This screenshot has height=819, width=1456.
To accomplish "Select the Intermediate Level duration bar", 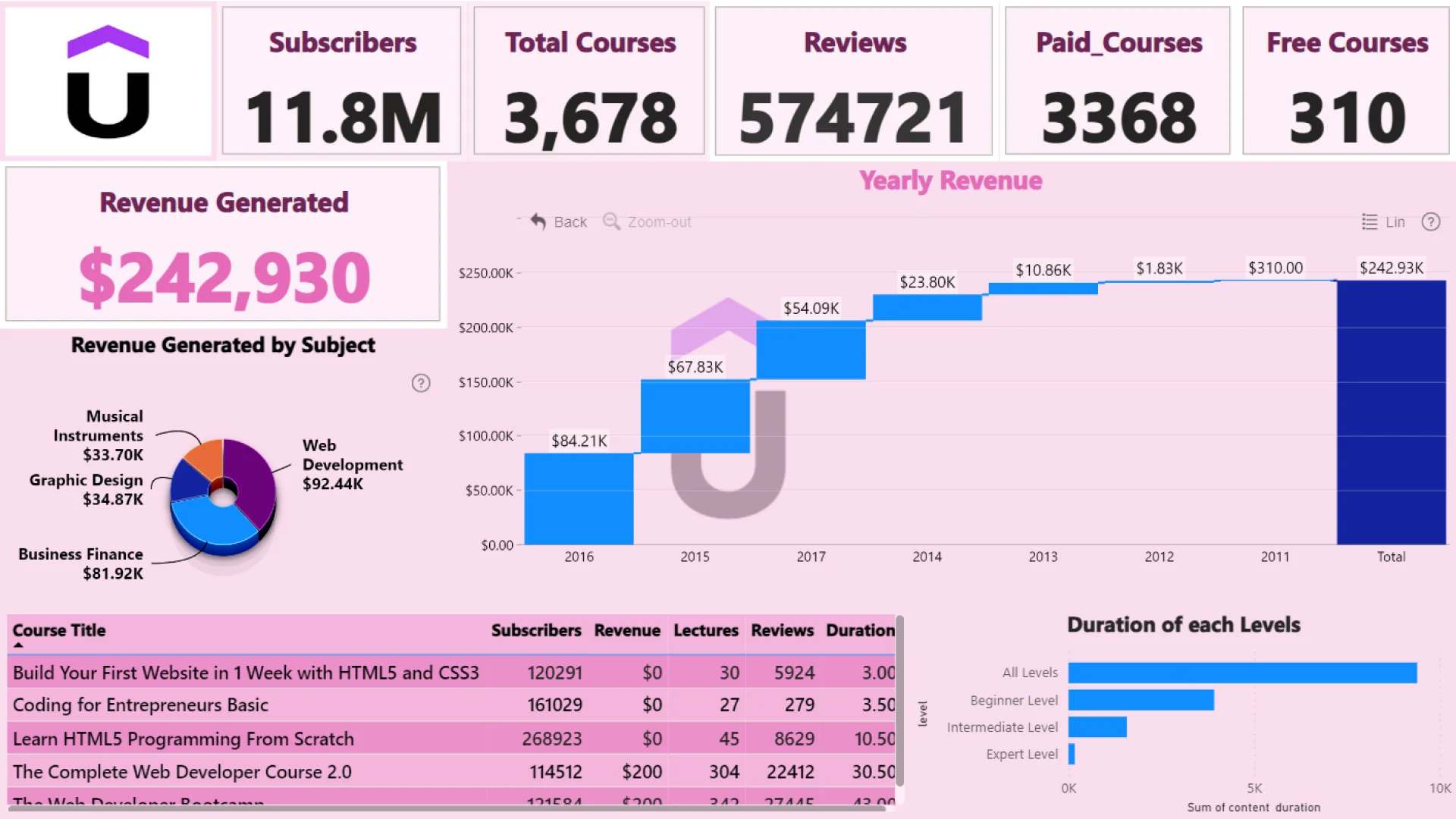I will click(x=1097, y=726).
